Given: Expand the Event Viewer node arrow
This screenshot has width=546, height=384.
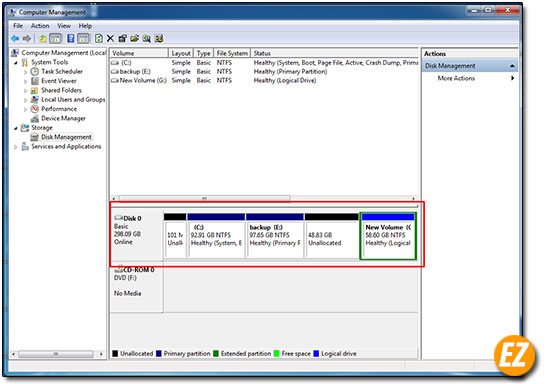Looking at the screenshot, I should (25, 82).
